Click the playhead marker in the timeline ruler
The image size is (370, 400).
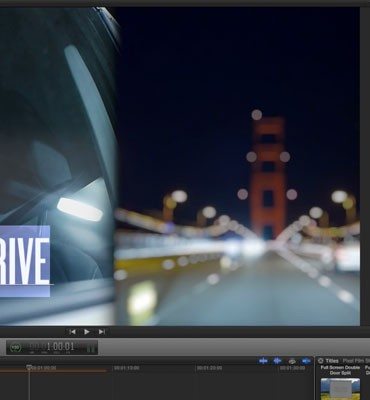(x=29, y=368)
